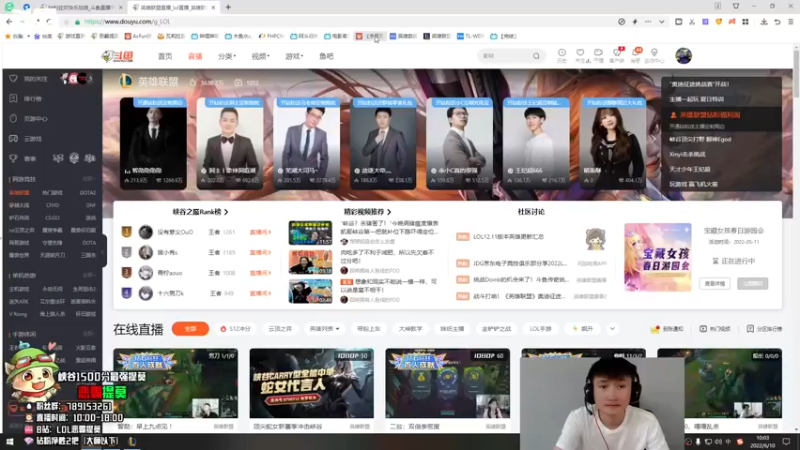This screenshot has height=450, width=800.
Task: Expand the 英雄列表 hero list dropdown
Action: tap(324, 329)
